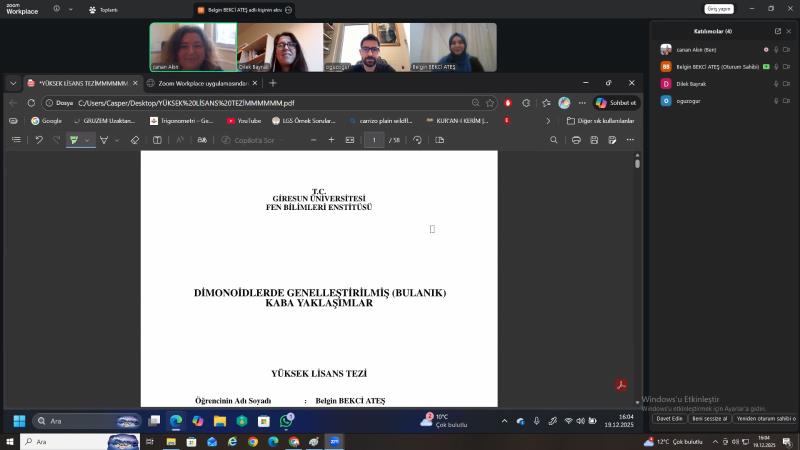Viewport: 800px width, 450px height.
Task: Expand the PDF toolbar more options menu
Action: pos(630,140)
